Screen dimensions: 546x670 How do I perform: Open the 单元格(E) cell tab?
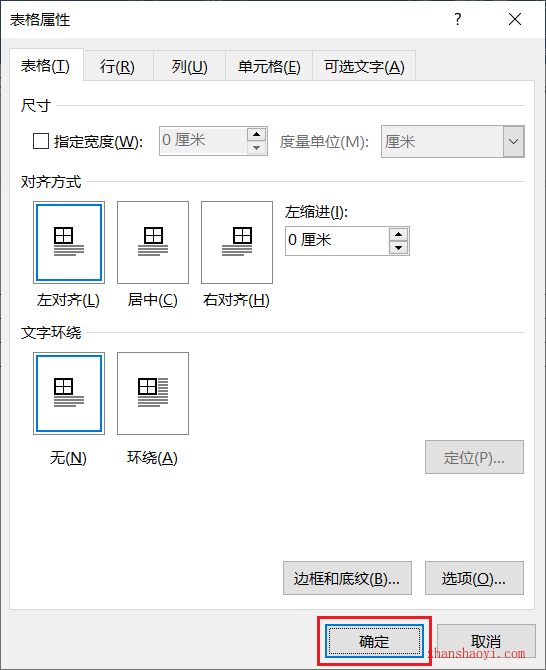[x=269, y=66]
